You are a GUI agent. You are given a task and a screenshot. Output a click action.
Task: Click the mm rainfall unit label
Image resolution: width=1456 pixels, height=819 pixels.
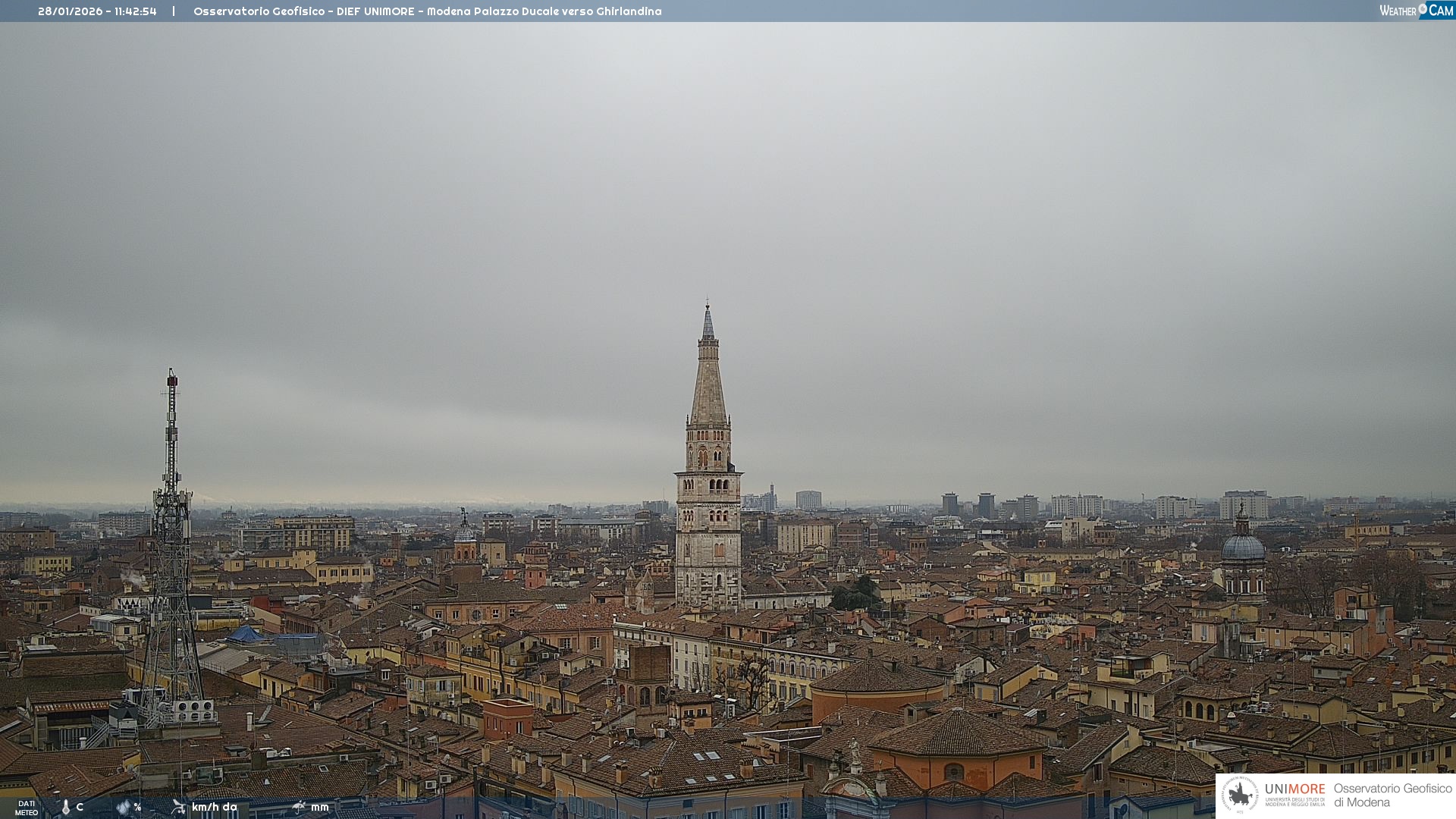click(x=319, y=807)
